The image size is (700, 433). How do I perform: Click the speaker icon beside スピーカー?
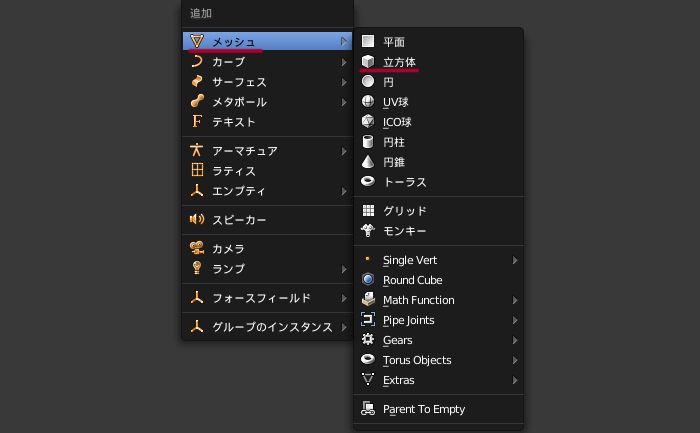pos(197,219)
